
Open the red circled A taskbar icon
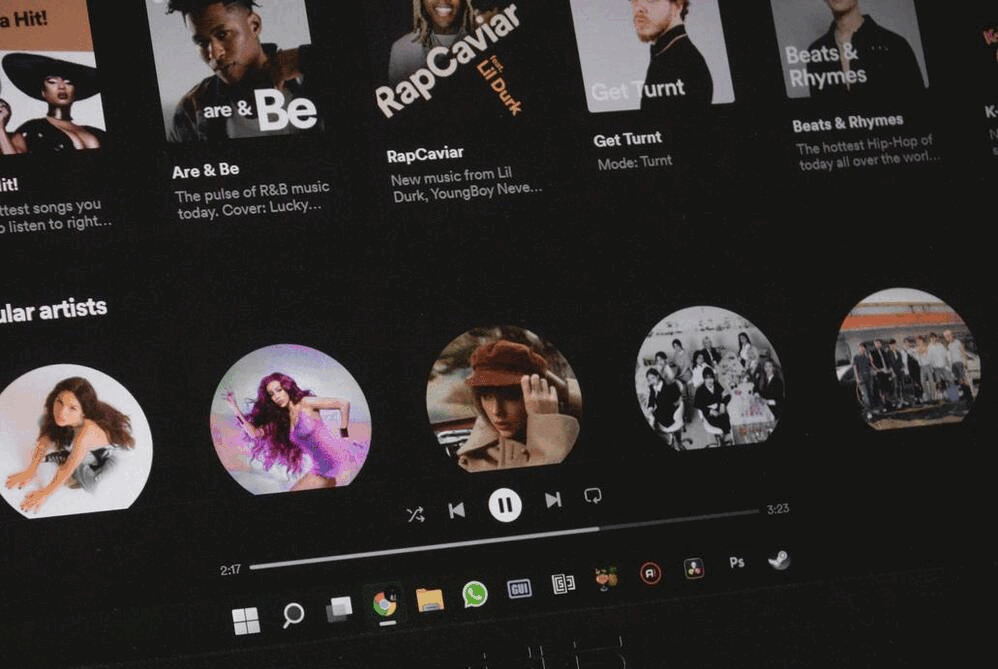tap(650, 574)
